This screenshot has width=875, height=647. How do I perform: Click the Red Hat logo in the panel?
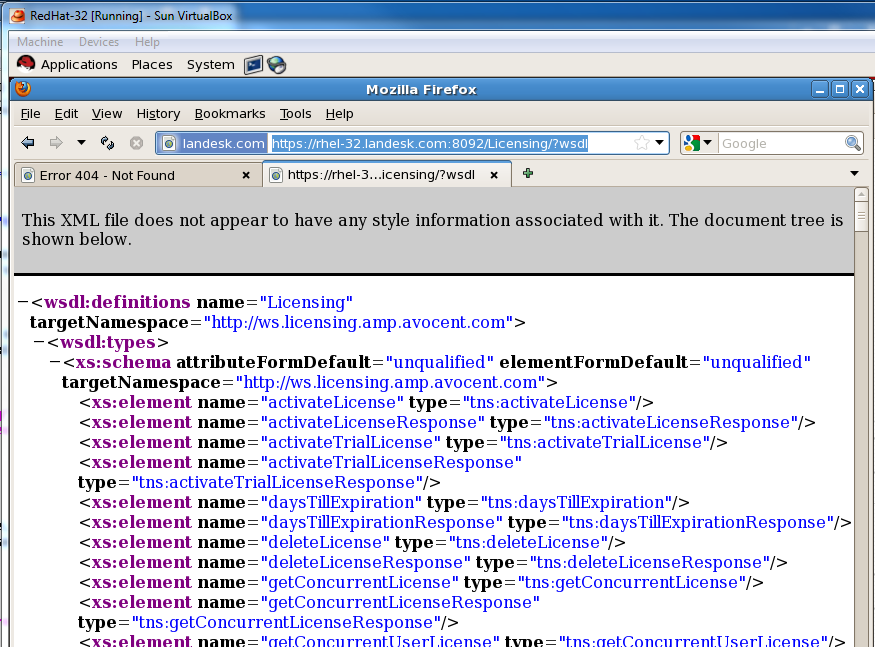(26, 64)
